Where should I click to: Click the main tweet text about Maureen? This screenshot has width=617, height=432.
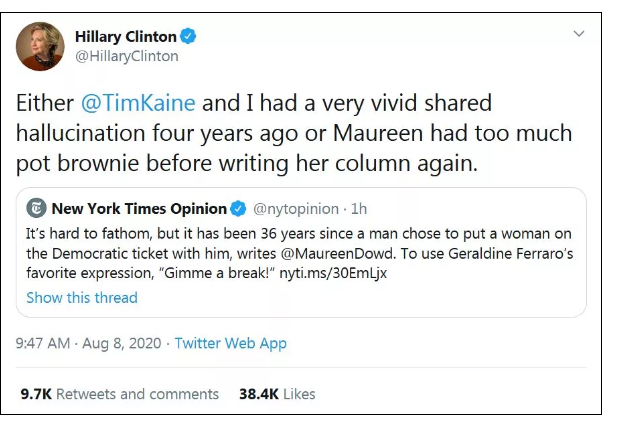click(294, 133)
